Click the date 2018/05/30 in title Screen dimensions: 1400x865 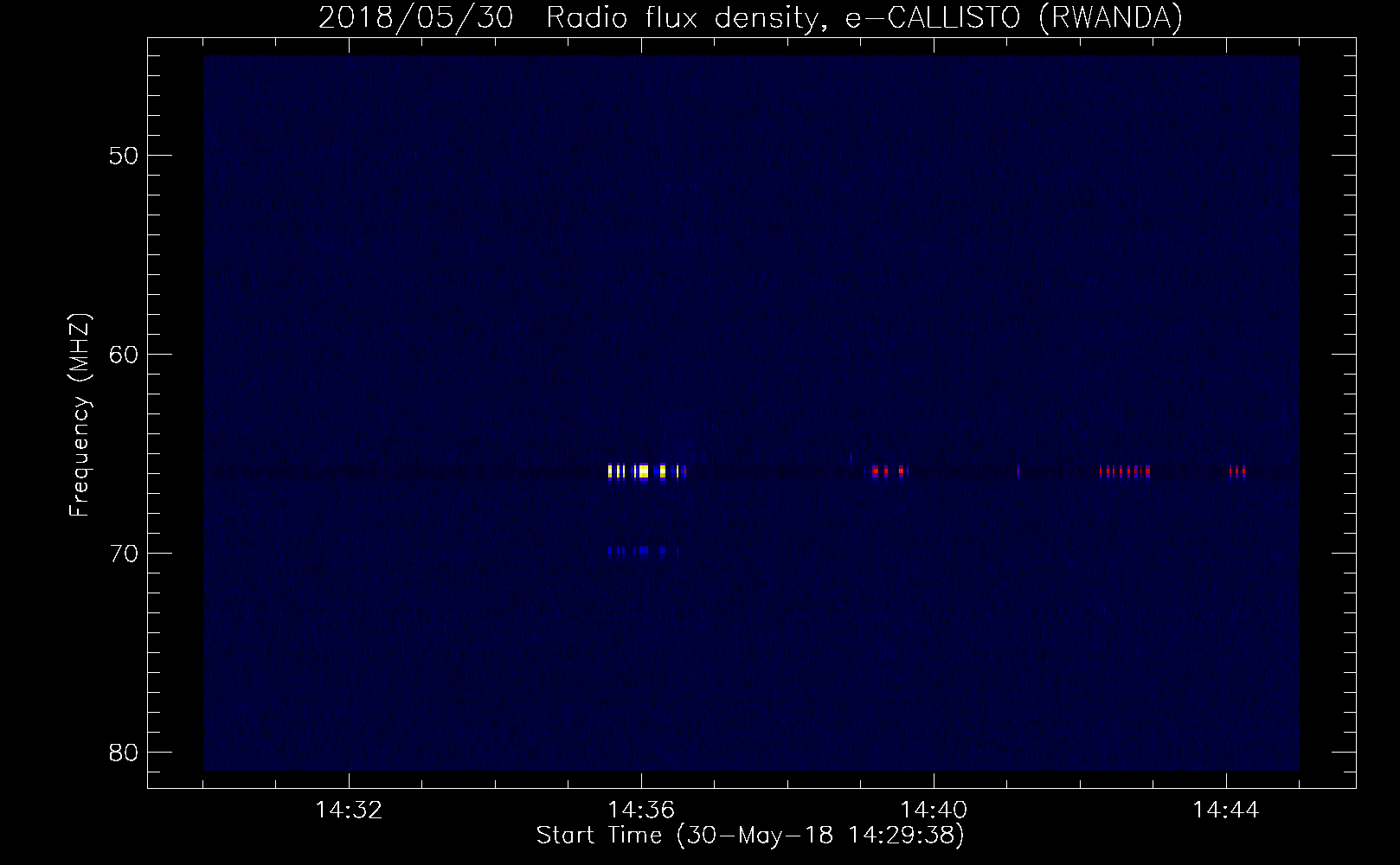(x=415, y=17)
